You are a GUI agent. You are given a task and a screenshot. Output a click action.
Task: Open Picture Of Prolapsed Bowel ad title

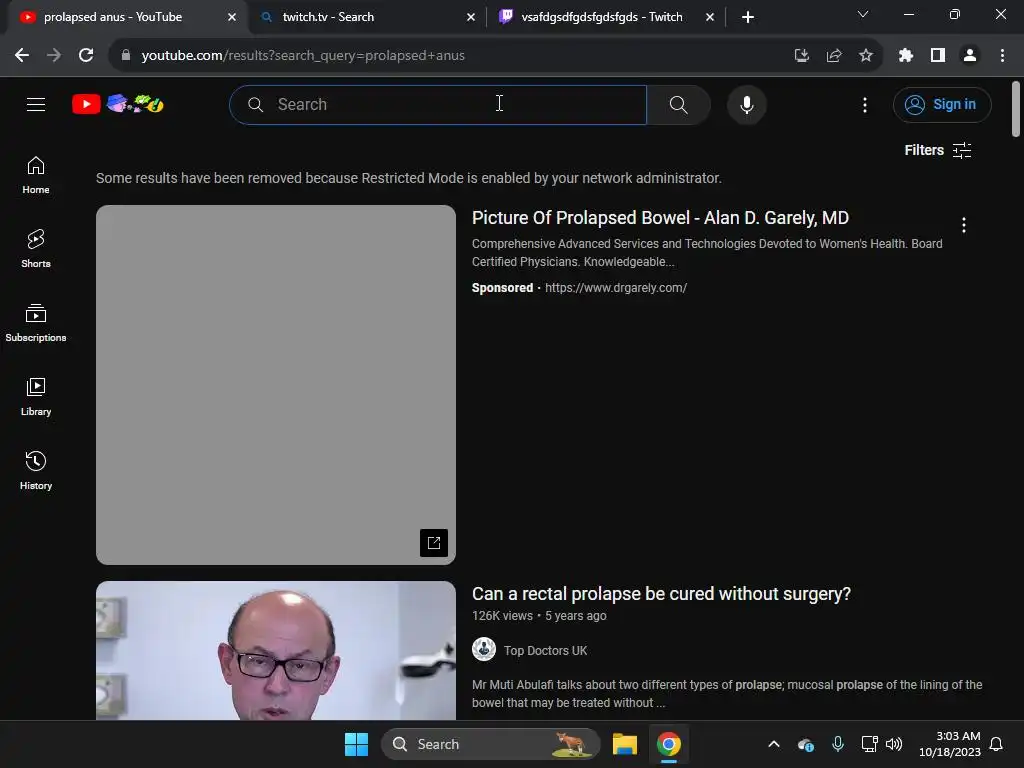click(x=660, y=218)
